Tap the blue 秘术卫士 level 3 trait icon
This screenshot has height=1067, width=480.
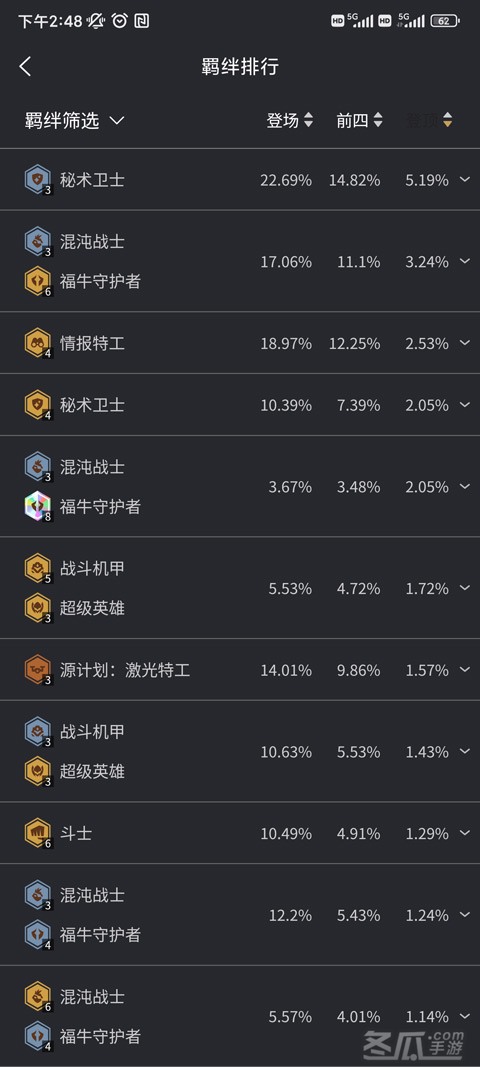coord(37,180)
